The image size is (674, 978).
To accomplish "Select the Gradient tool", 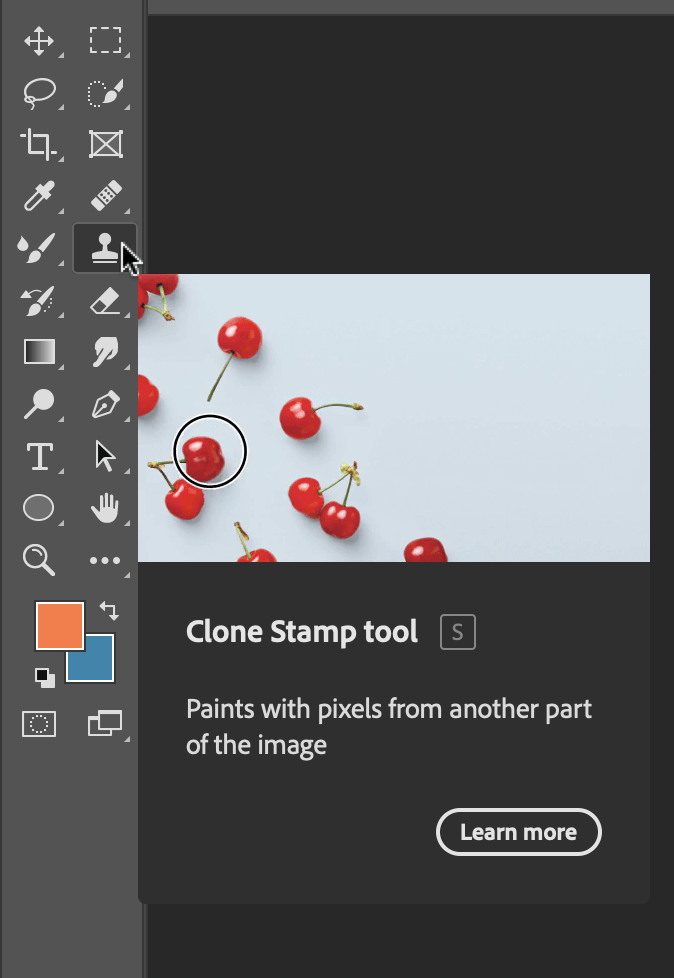I will click(x=39, y=352).
